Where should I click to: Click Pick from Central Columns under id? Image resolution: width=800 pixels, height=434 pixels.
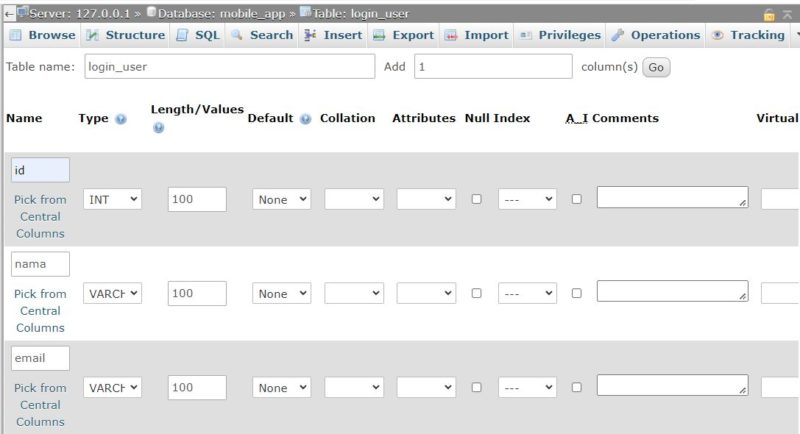[40, 216]
